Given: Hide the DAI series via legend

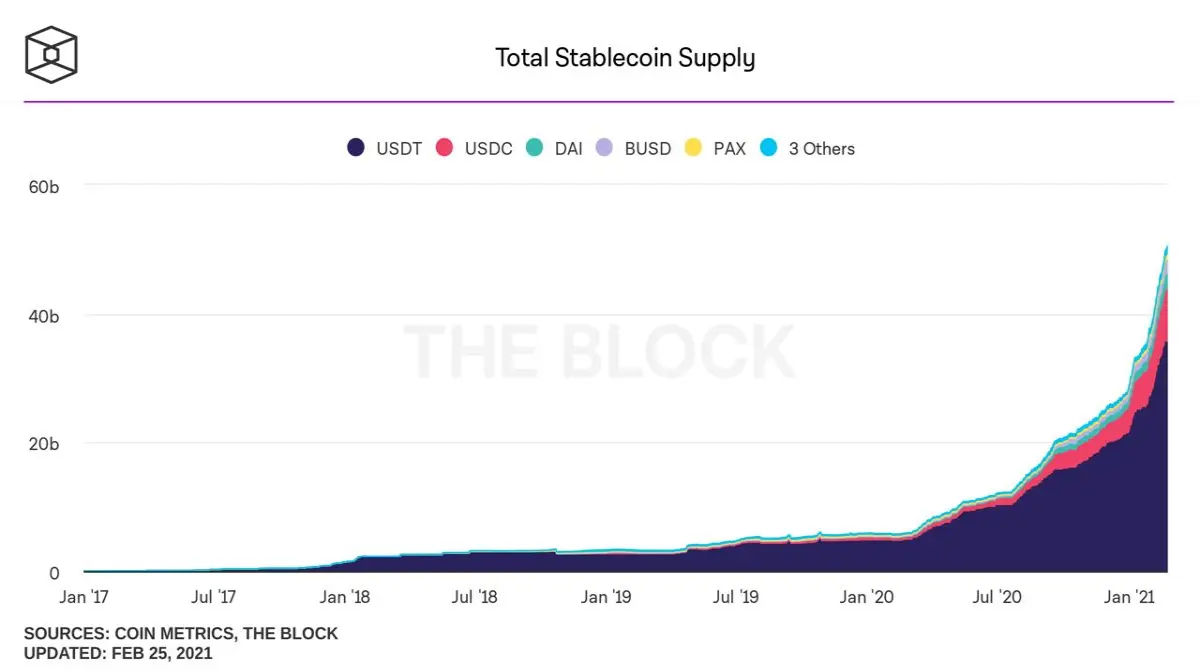Looking at the screenshot, I should [554, 148].
